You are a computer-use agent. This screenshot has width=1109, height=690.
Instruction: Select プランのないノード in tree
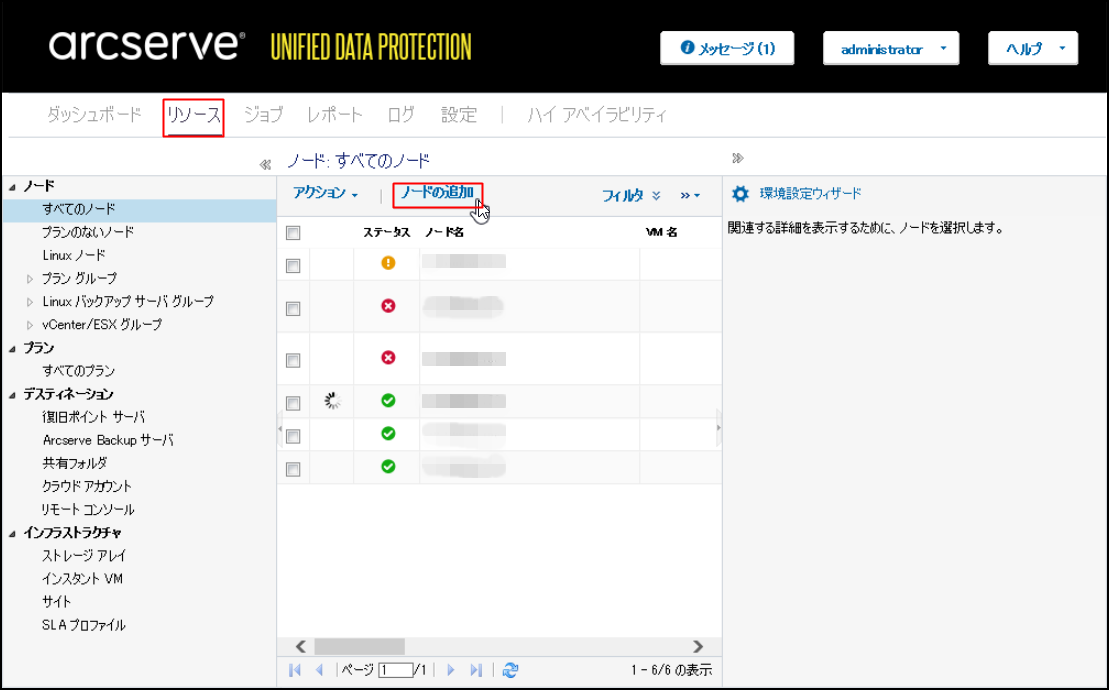pyautogui.click(x=88, y=232)
